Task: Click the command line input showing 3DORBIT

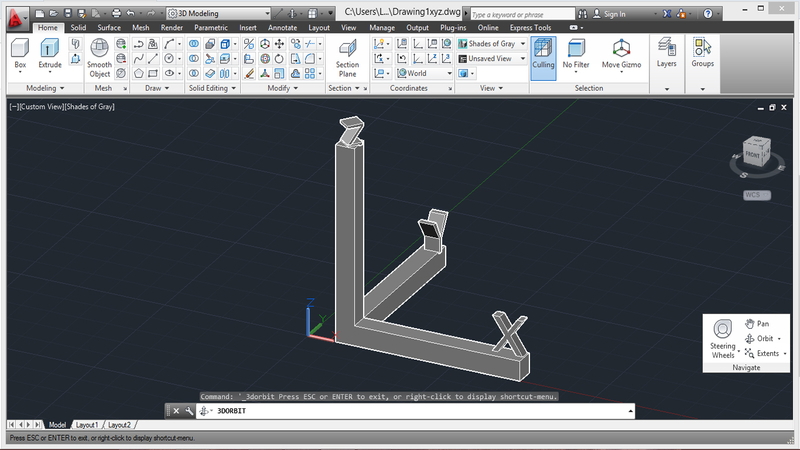Action: pos(415,411)
